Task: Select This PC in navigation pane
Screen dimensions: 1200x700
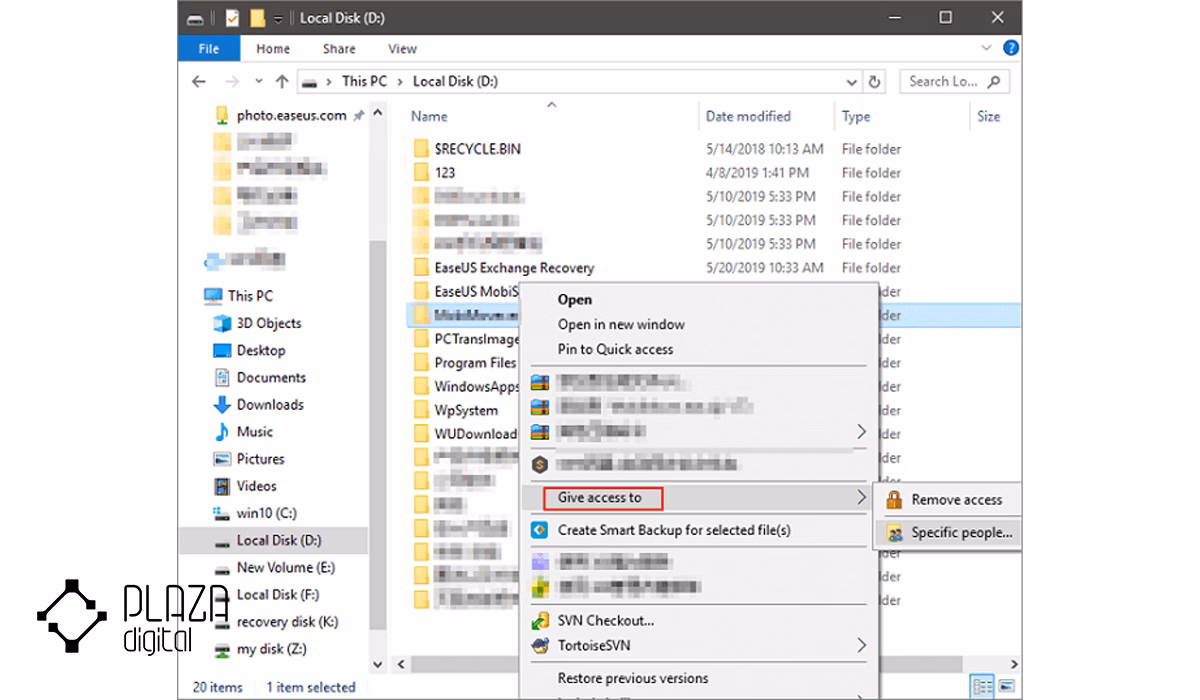Action: [250, 296]
